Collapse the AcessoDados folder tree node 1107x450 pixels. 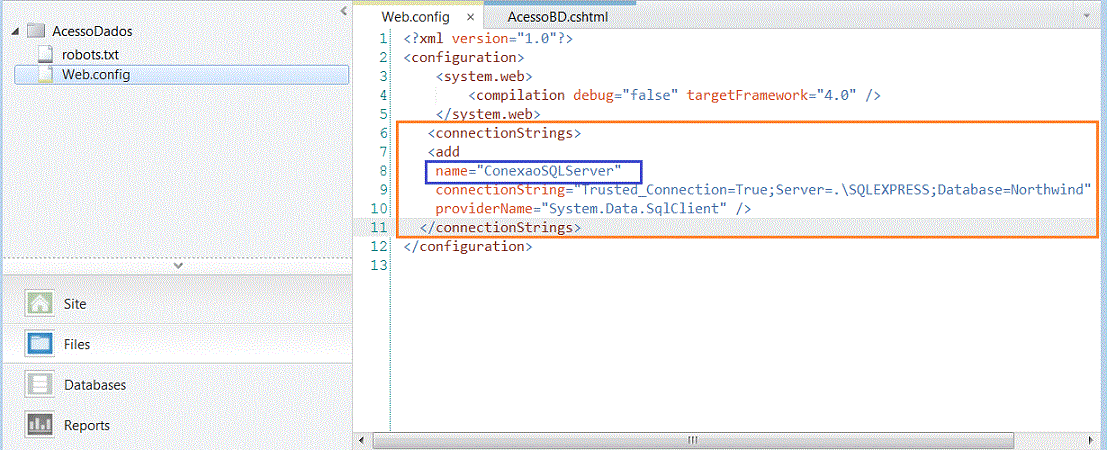tap(16, 32)
